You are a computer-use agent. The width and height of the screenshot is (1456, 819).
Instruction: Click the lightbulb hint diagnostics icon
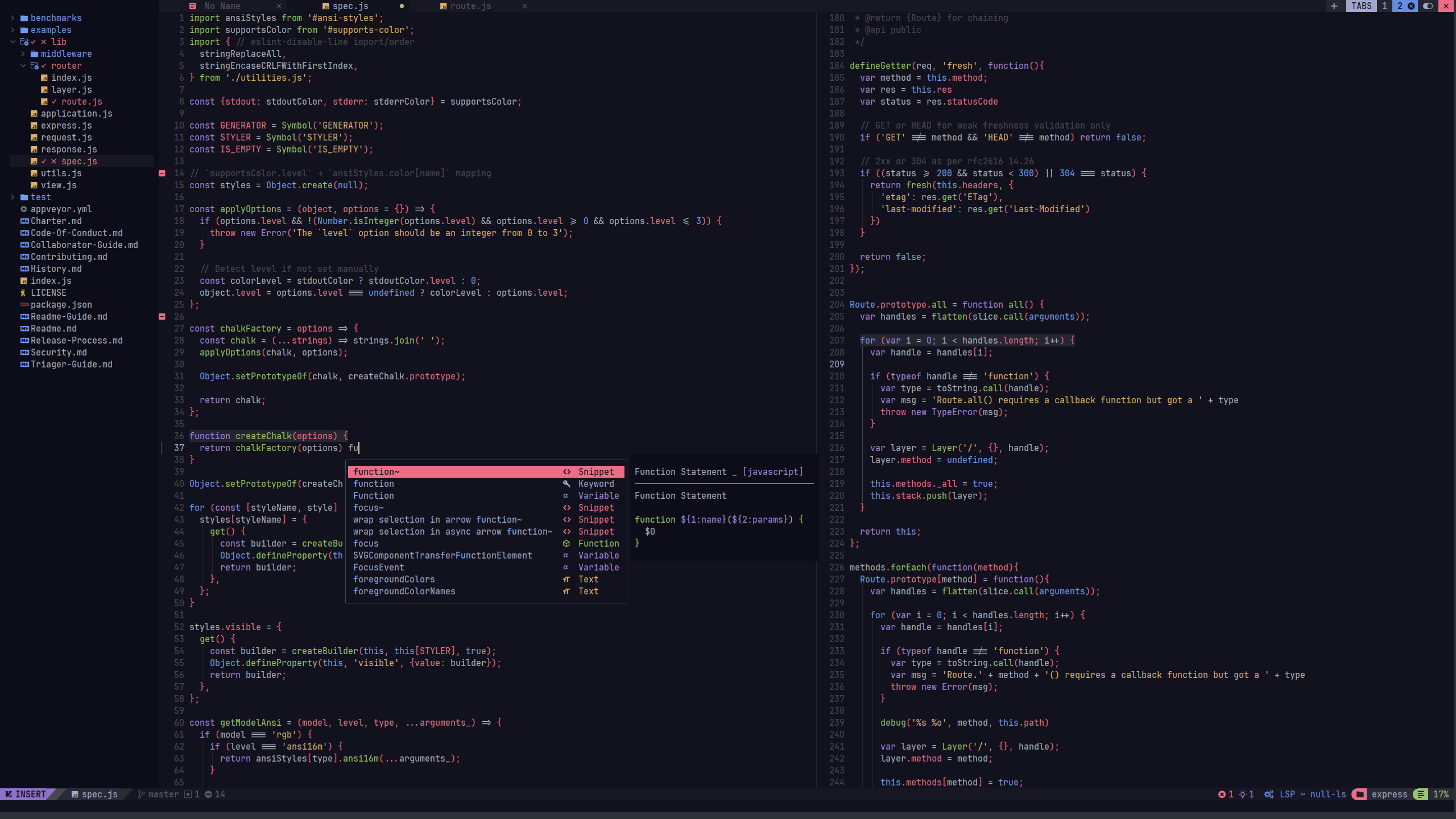pos(1243,795)
